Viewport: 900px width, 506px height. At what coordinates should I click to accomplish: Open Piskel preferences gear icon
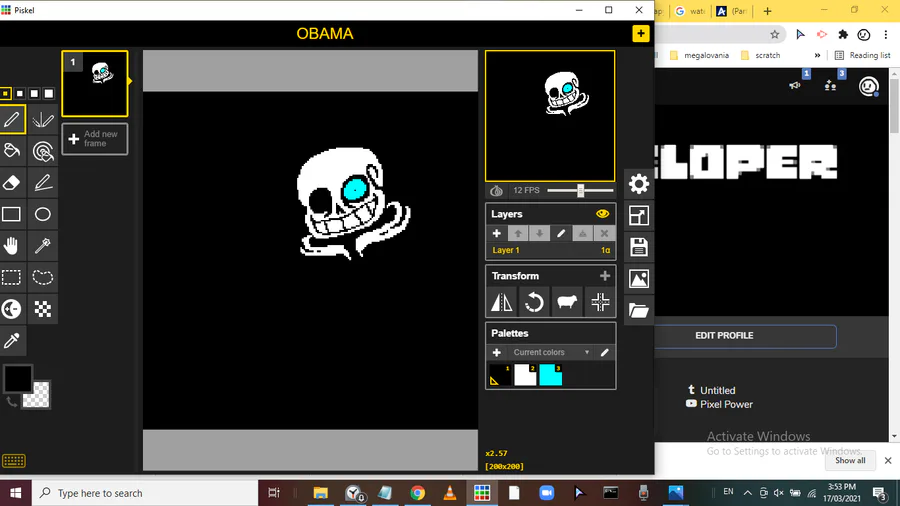pyautogui.click(x=638, y=184)
